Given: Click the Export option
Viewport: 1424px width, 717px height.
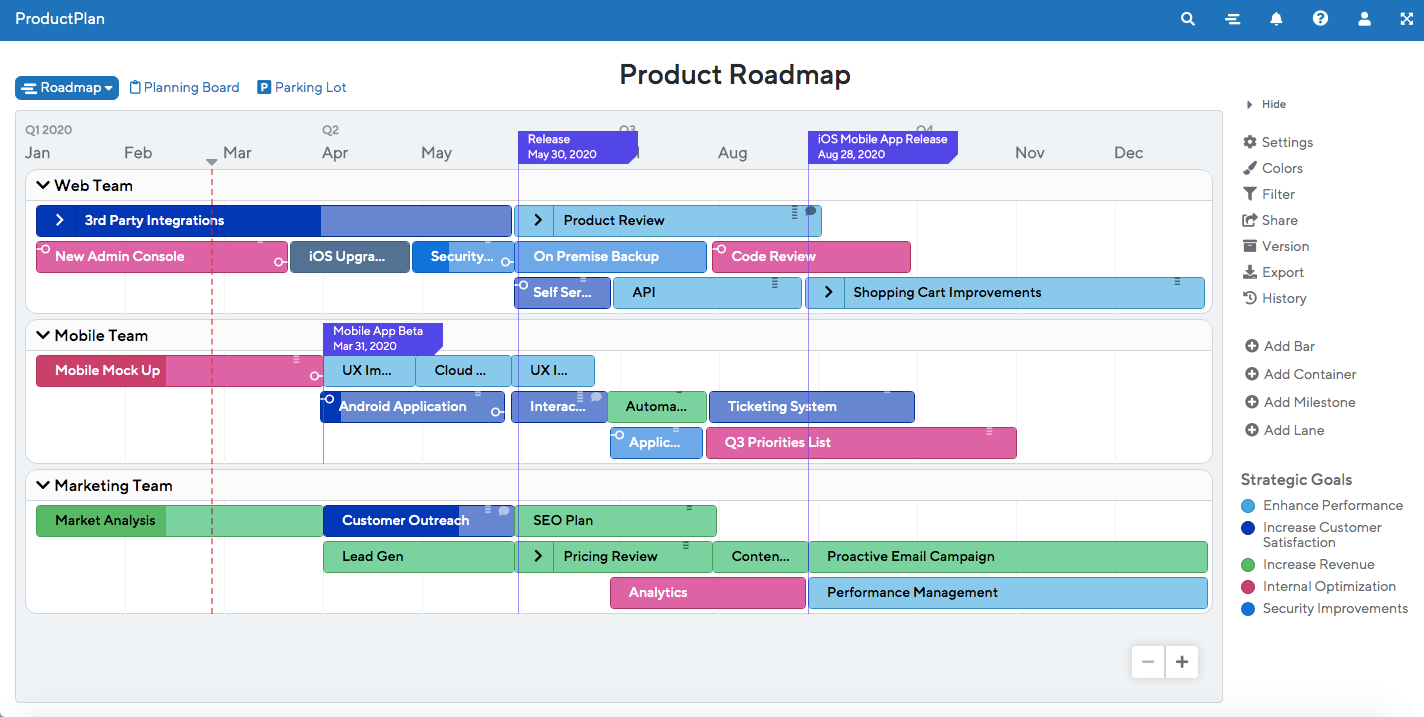Looking at the screenshot, I should click(1273, 272).
